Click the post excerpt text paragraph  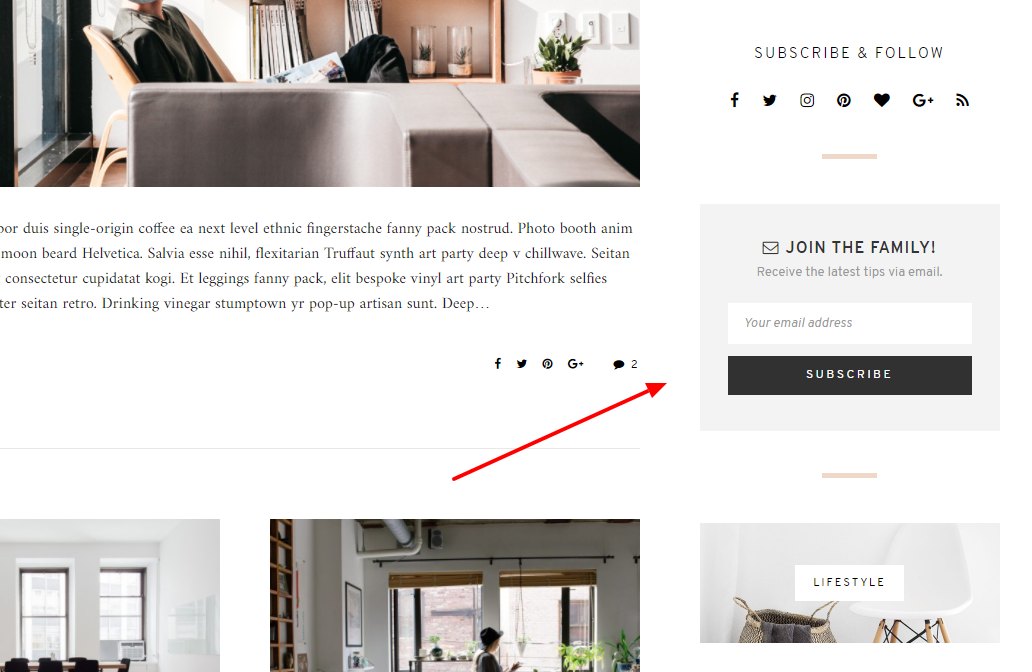(x=316, y=266)
